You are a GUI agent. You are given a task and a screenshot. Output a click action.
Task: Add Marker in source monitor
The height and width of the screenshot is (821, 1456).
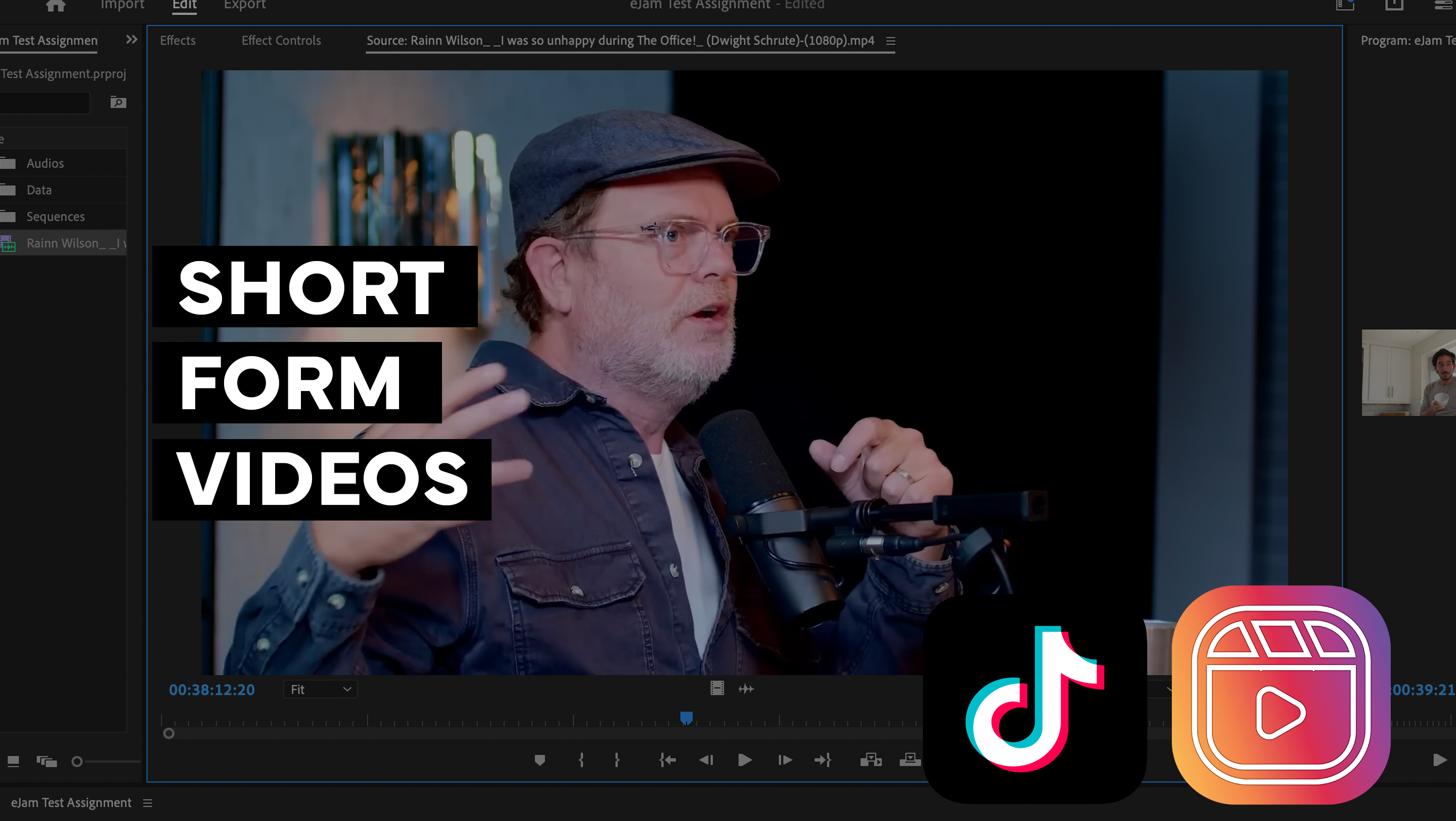539,760
